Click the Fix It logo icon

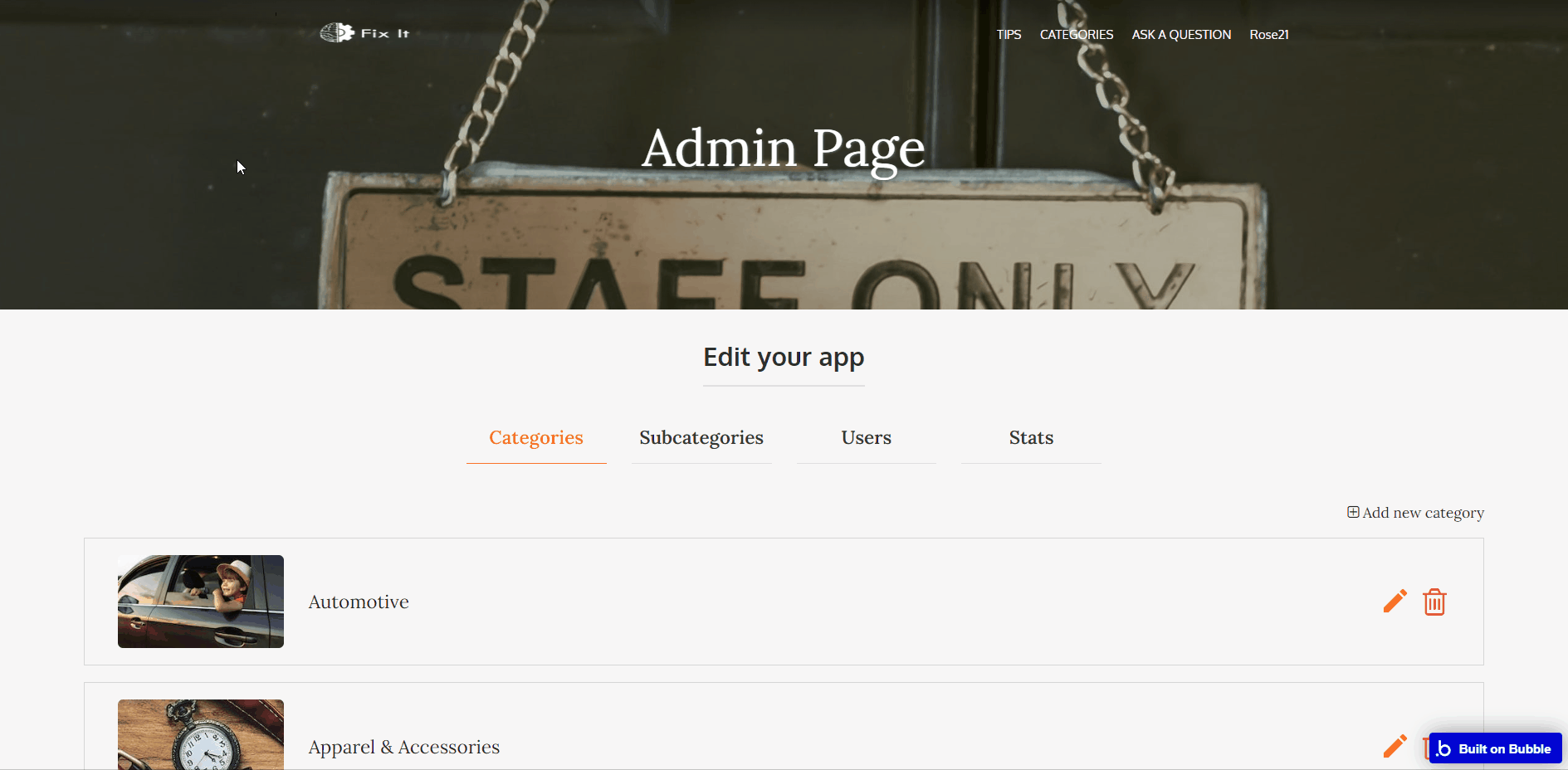click(x=337, y=33)
